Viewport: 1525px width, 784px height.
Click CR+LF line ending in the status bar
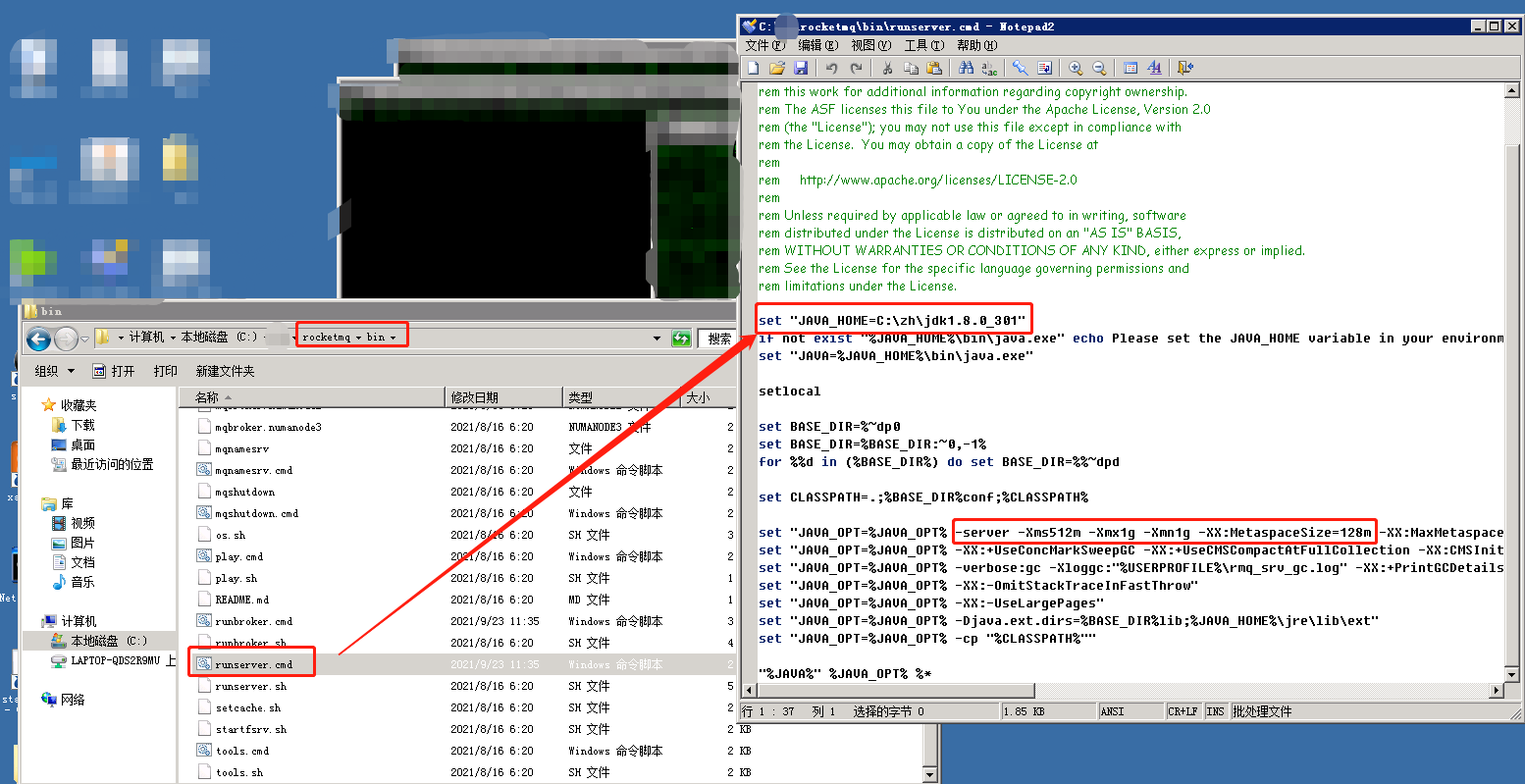pyautogui.click(x=1183, y=711)
